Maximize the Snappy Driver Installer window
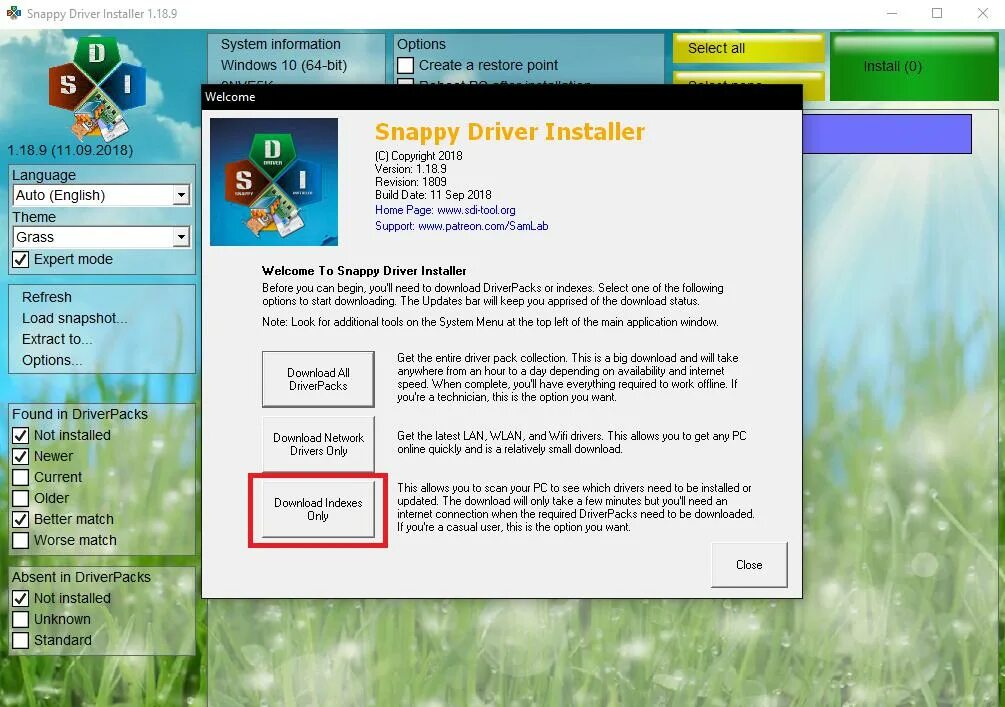This screenshot has width=1005, height=707. tap(937, 13)
